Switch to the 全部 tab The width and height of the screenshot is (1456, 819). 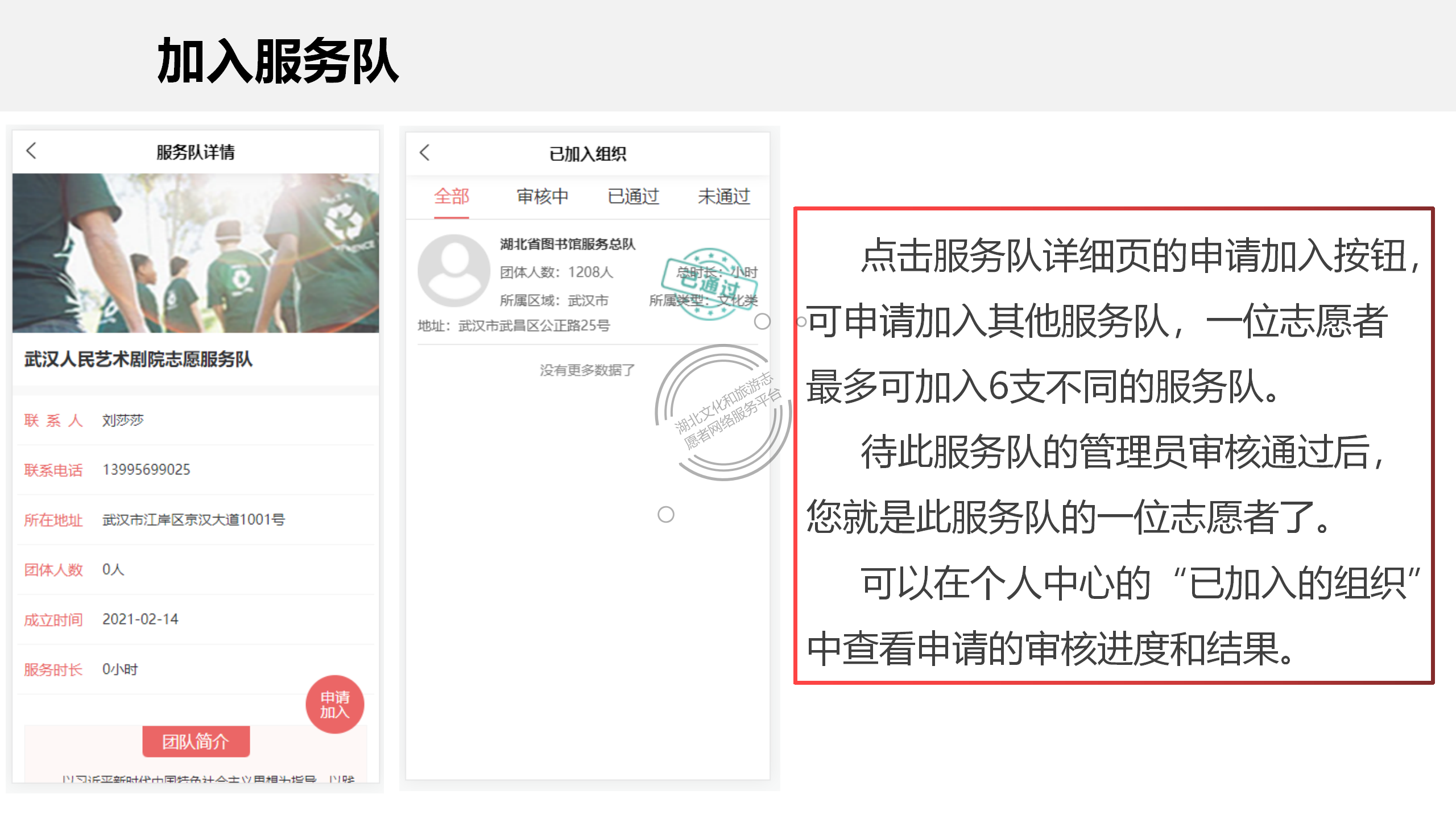tap(451, 197)
